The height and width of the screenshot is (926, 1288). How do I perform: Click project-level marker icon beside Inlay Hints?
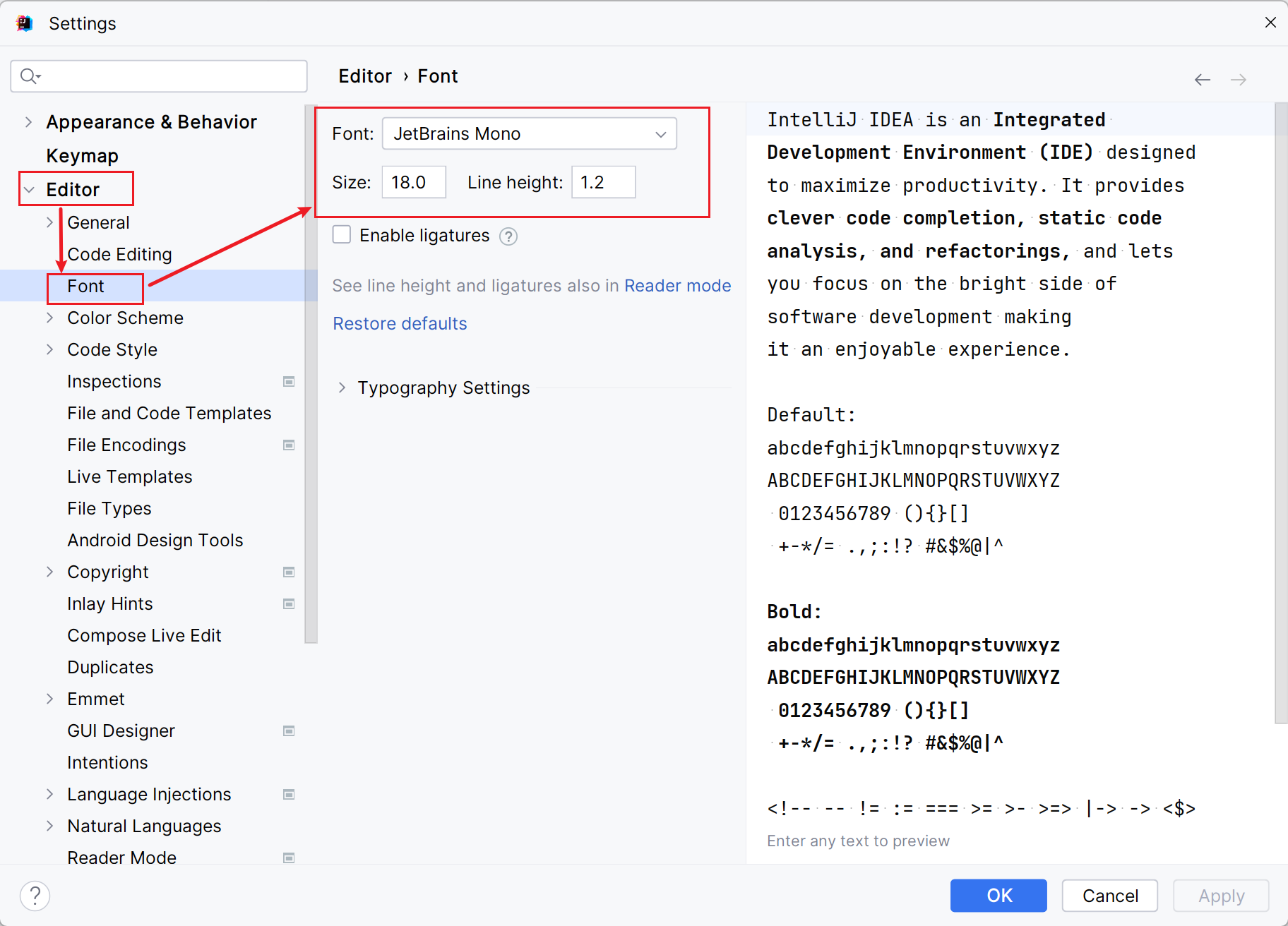tap(289, 603)
